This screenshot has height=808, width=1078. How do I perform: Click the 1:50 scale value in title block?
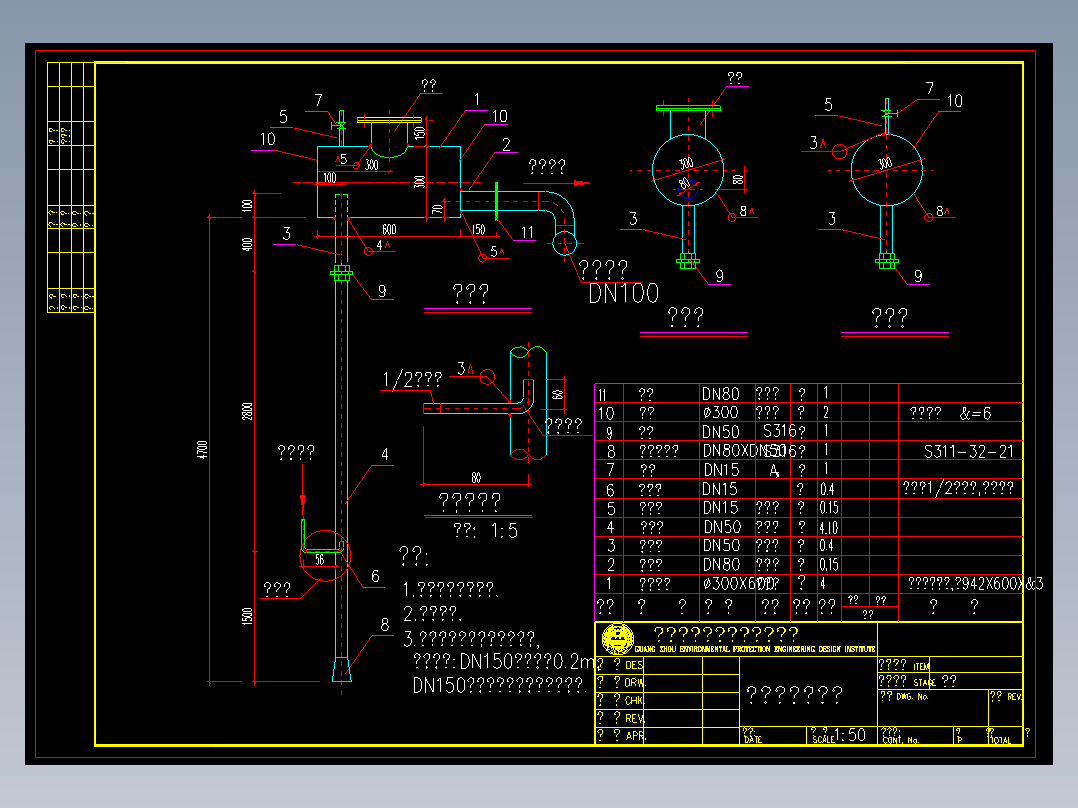click(850, 735)
